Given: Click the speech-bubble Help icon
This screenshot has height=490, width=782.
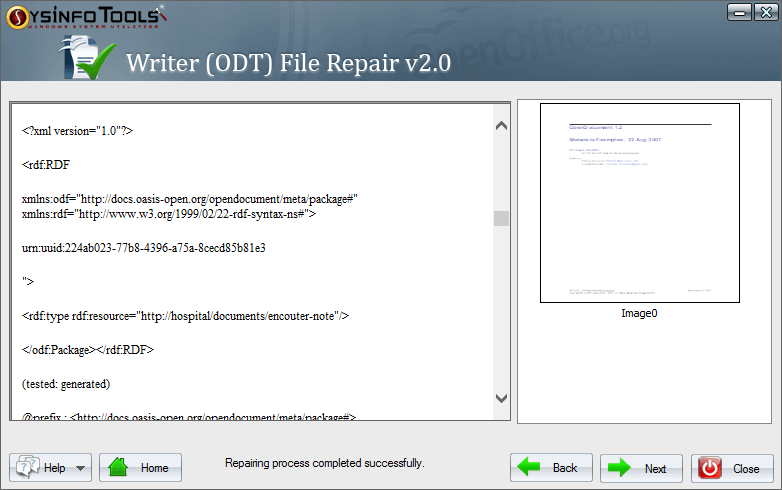Looking at the screenshot, I should click(x=27, y=467).
